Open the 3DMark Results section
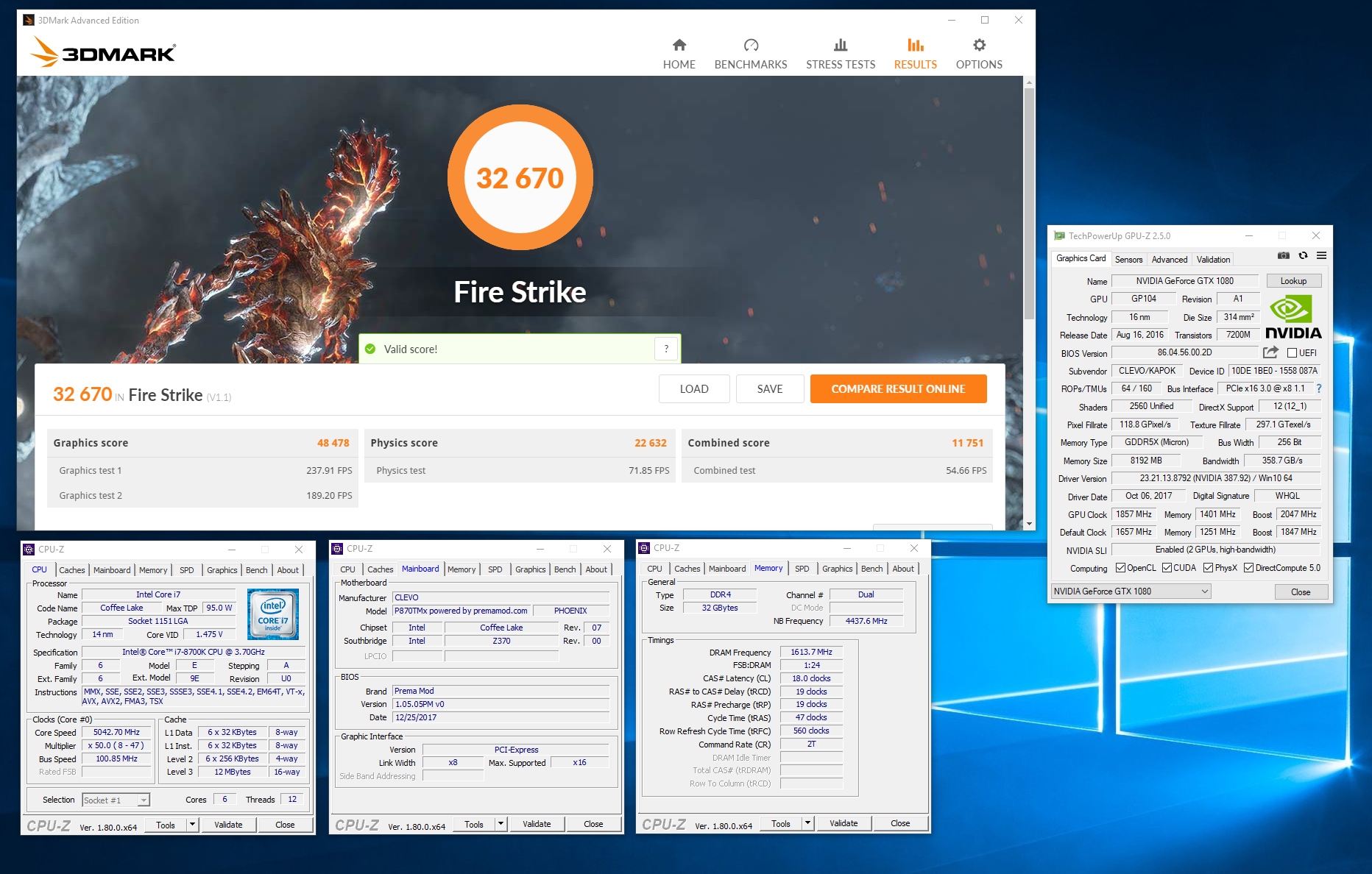This screenshot has width=1372, height=874. 916,54
